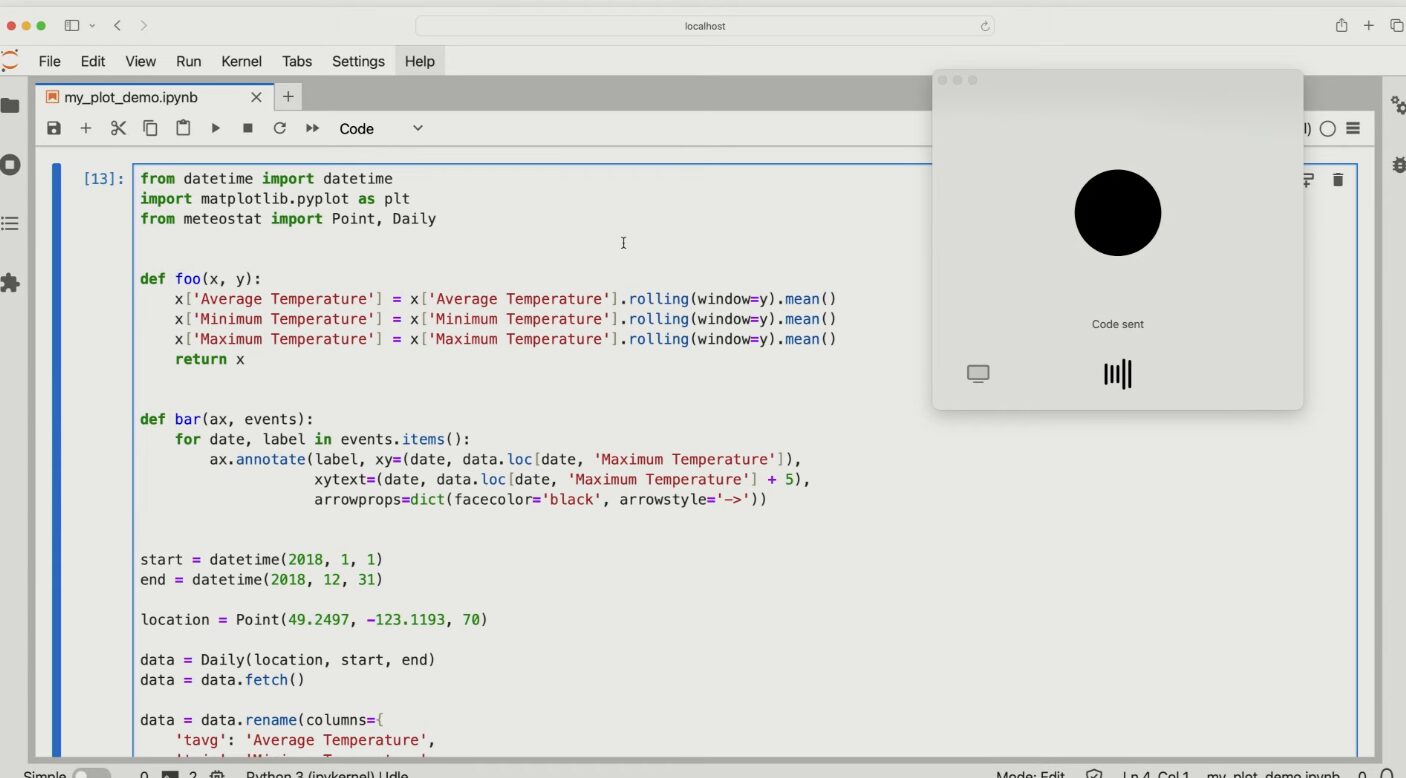
Task: Click the blue cell collapser bar
Action: pos(57,460)
